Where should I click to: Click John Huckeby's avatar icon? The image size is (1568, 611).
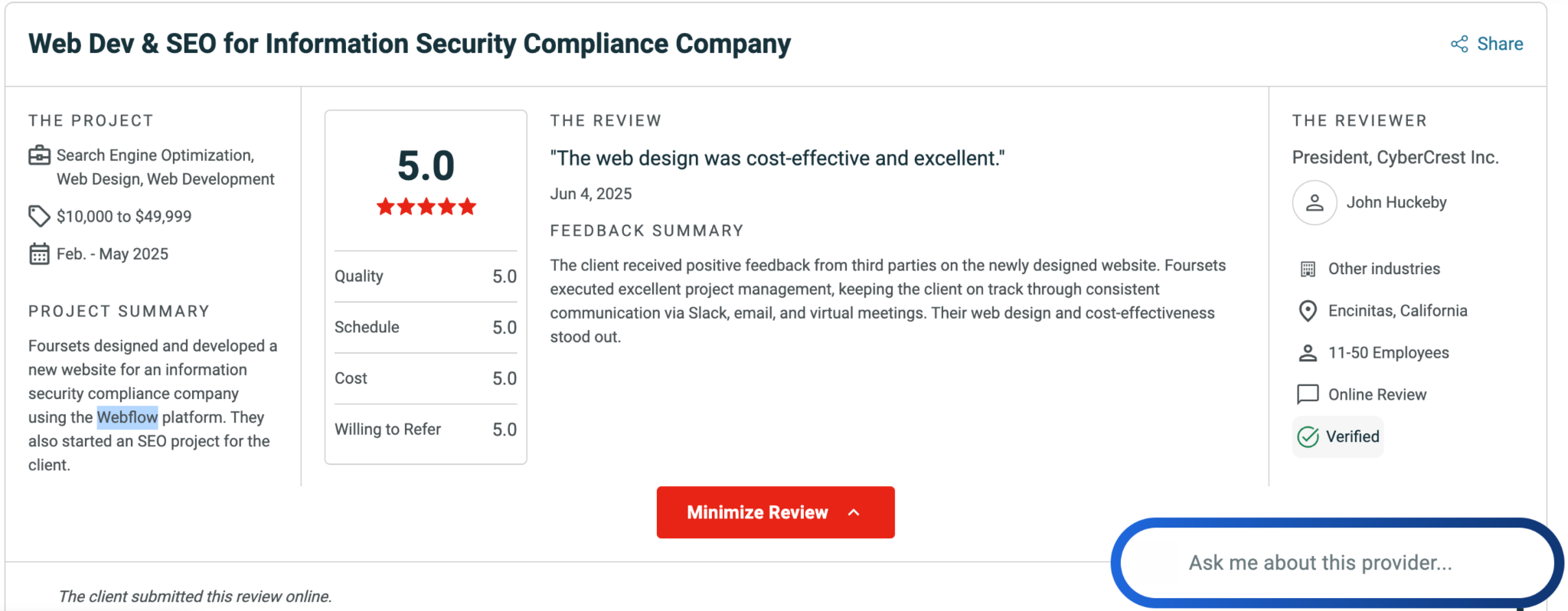(1314, 202)
